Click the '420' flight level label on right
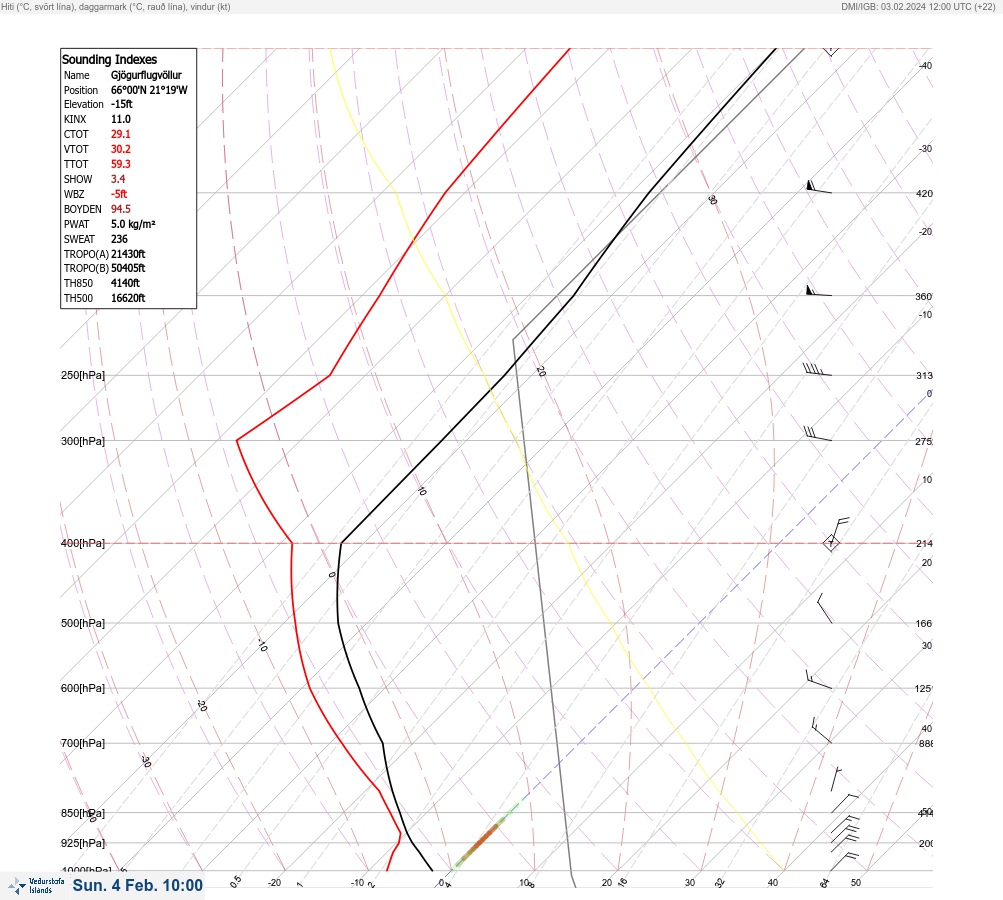1003x900 pixels. [x=924, y=193]
